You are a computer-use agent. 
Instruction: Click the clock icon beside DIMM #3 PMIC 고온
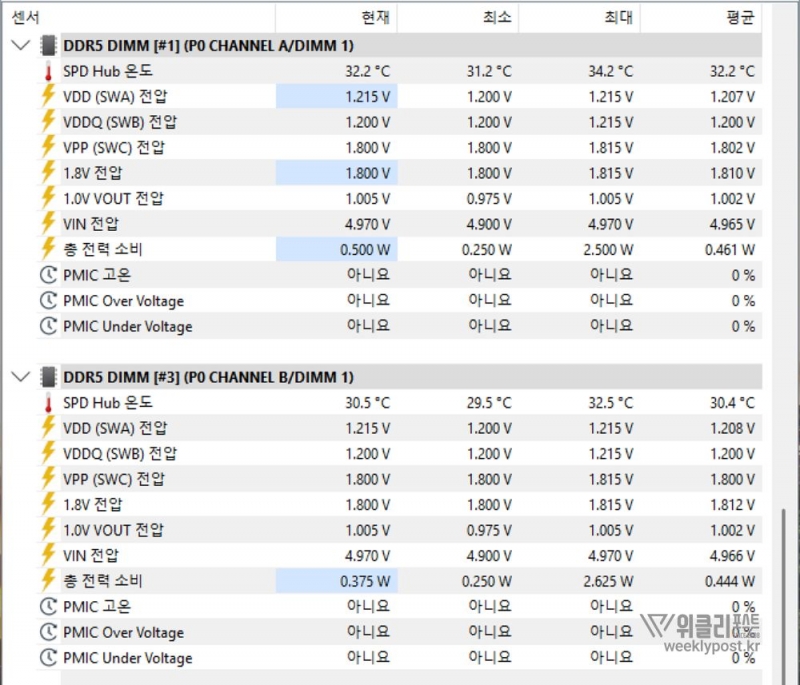48,607
